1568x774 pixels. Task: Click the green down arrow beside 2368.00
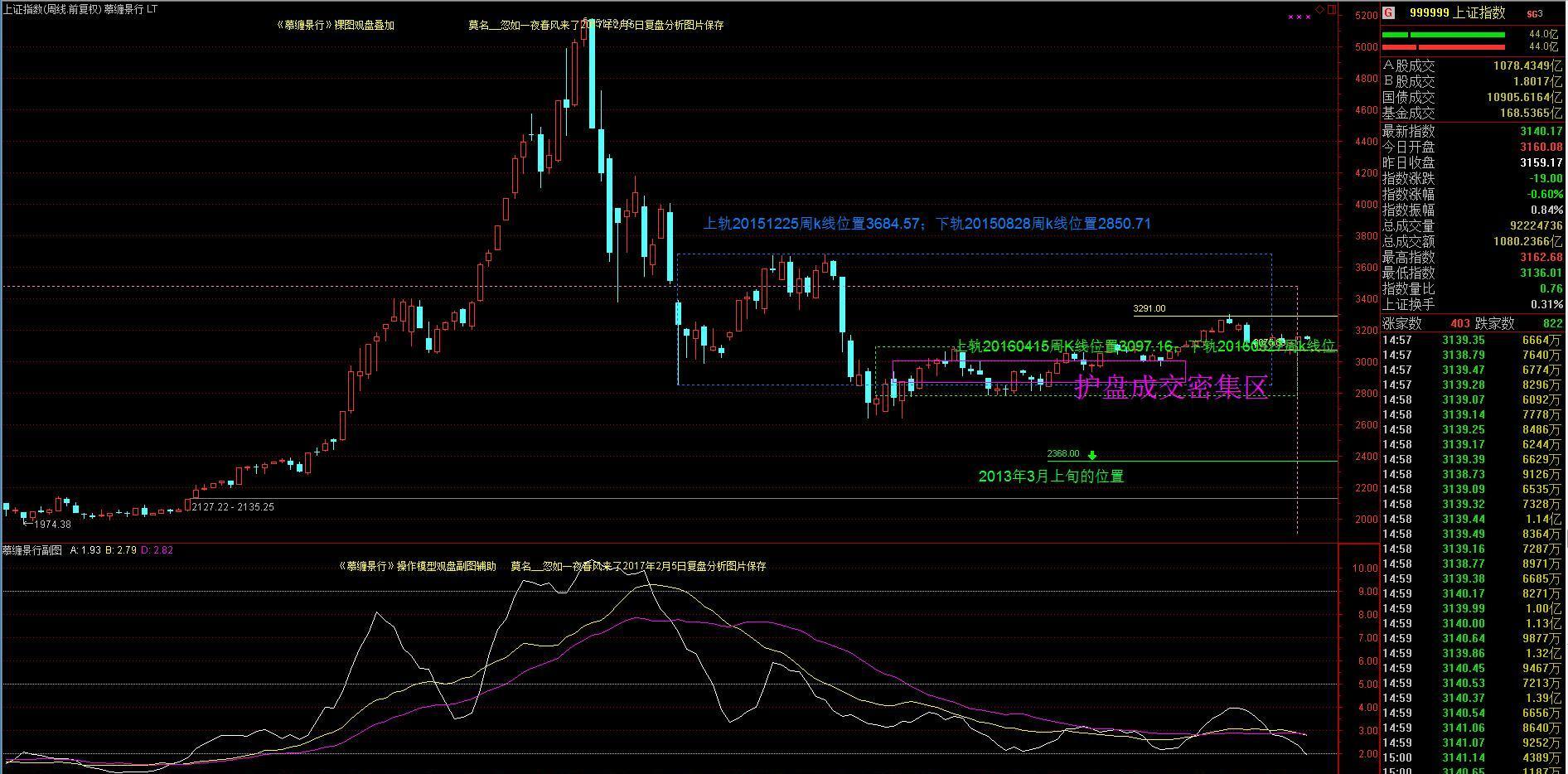tap(1092, 454)
